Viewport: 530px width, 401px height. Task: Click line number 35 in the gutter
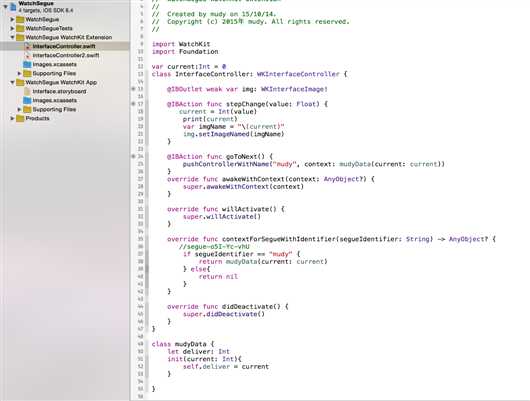140,239
